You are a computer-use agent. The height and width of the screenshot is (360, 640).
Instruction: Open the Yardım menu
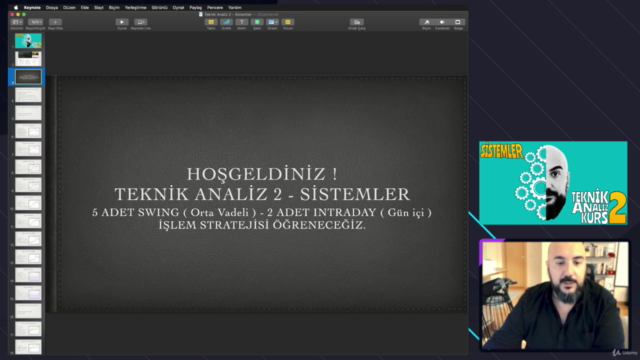[x=235, y=7]
